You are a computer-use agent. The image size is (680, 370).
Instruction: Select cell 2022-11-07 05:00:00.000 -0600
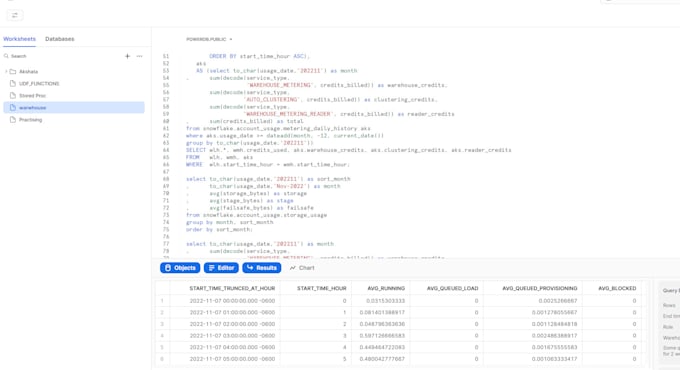pyautogui.click(x=232, y=359)
